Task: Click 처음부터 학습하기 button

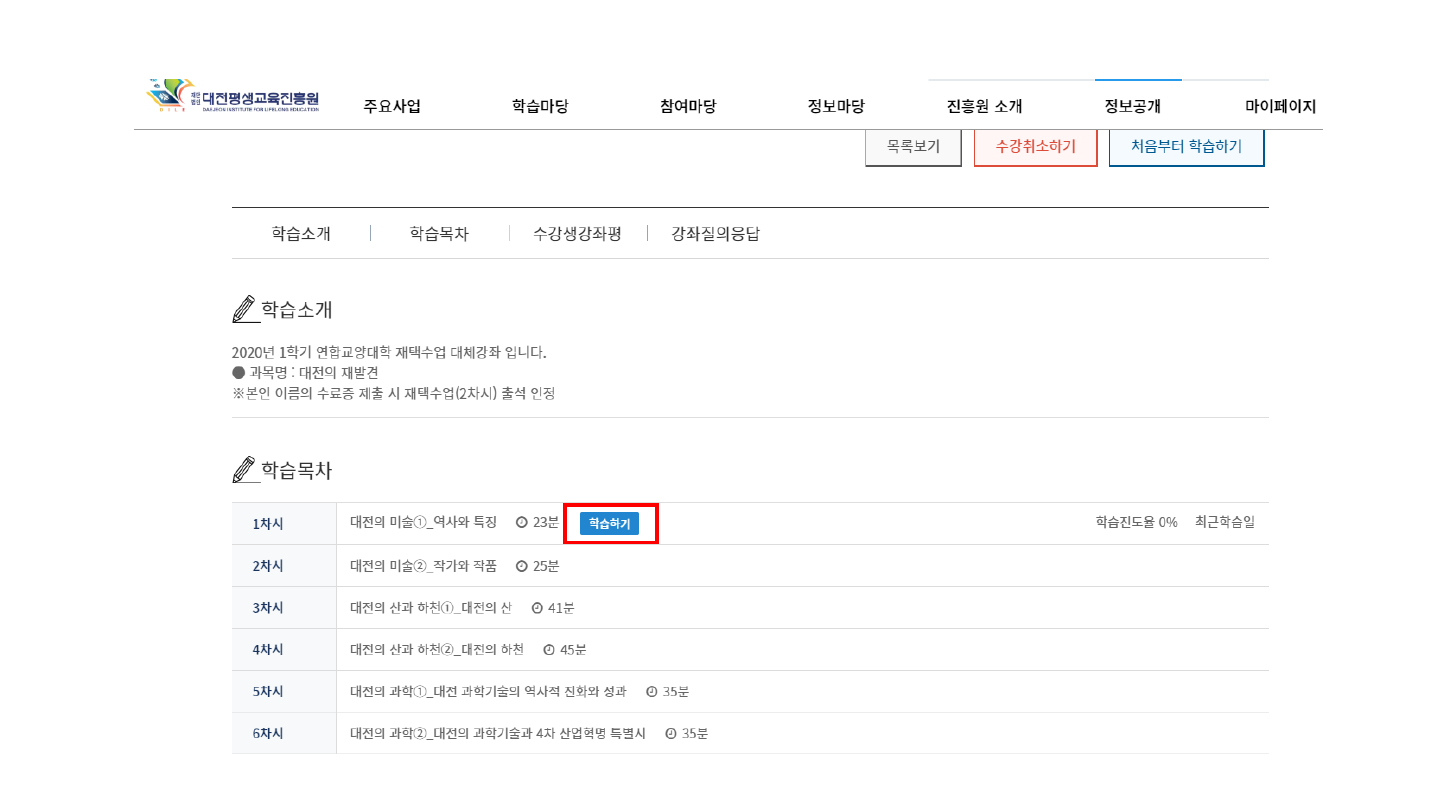Action: [x=1186, y=147]
